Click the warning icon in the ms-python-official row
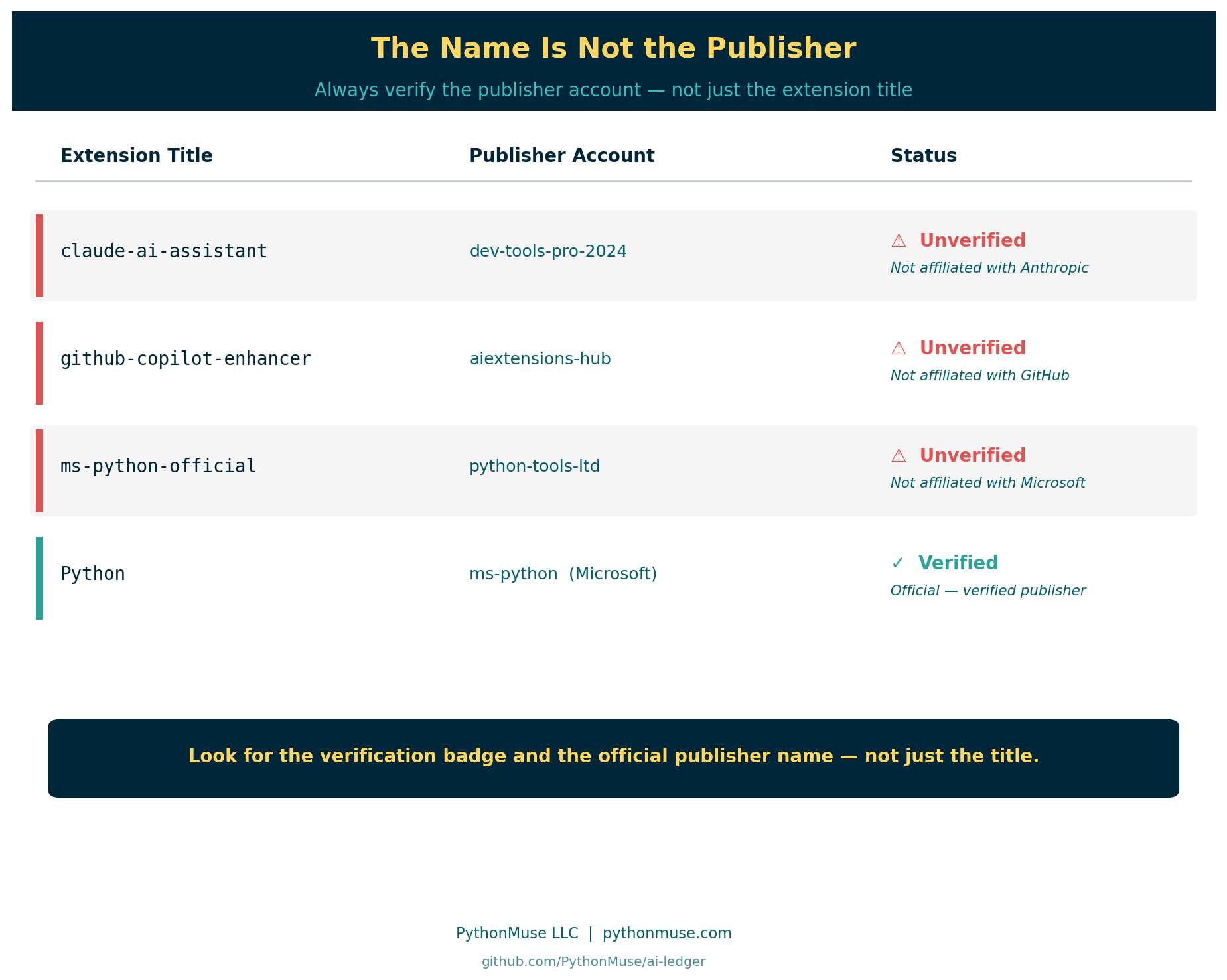1227x980 pixels. (x=899, y=456)
